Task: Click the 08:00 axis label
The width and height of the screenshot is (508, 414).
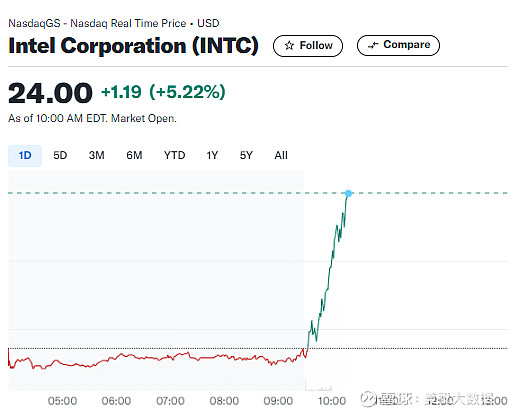Action: (224, 401)
